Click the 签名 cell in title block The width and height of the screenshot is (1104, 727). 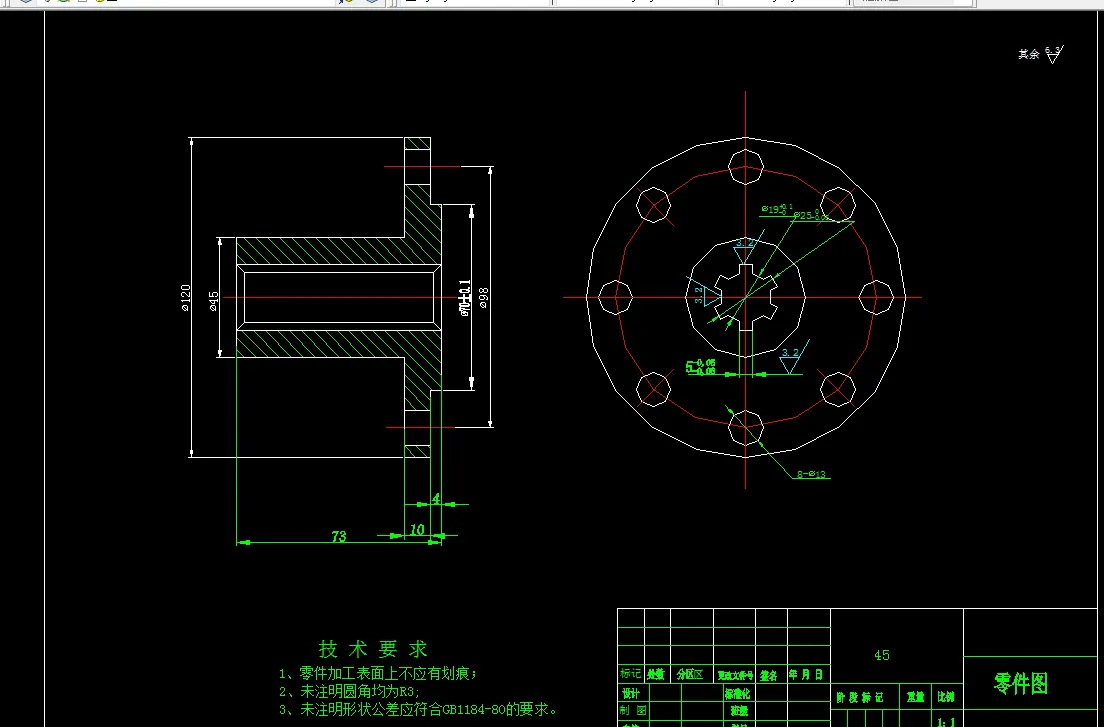coord(769,674)
